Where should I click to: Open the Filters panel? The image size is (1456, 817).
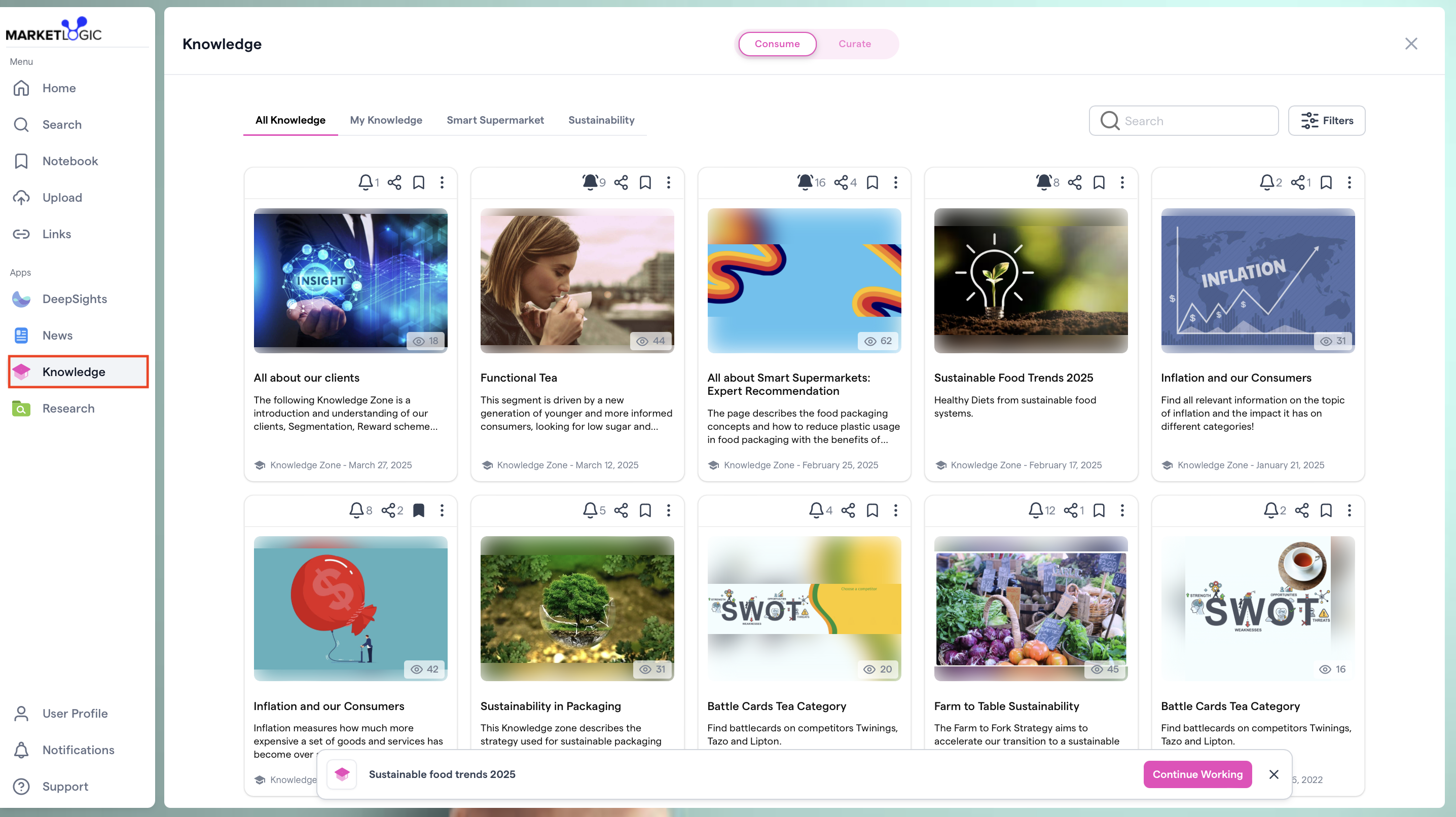coord(1326,120)
